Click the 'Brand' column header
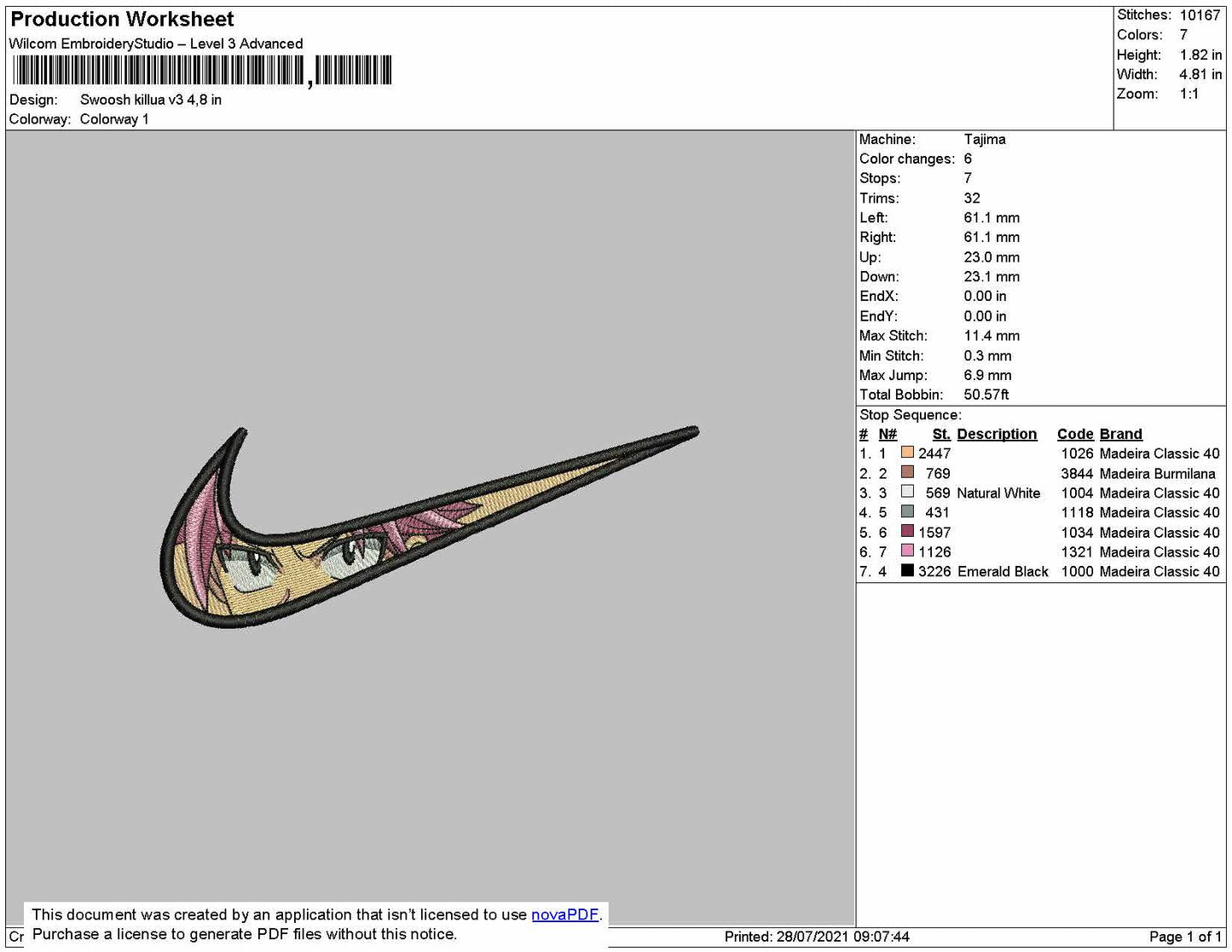The width and height of the screenshot is (1232, 952). 1120,434
